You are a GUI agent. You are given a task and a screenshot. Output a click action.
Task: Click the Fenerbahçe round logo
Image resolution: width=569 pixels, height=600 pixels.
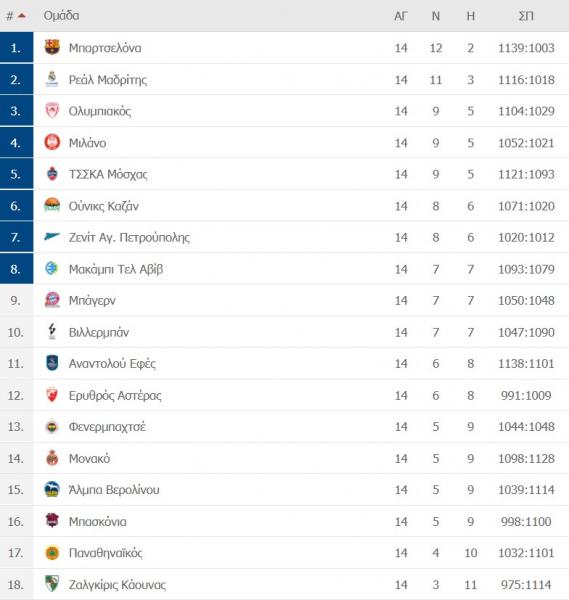tap(52, 426)
